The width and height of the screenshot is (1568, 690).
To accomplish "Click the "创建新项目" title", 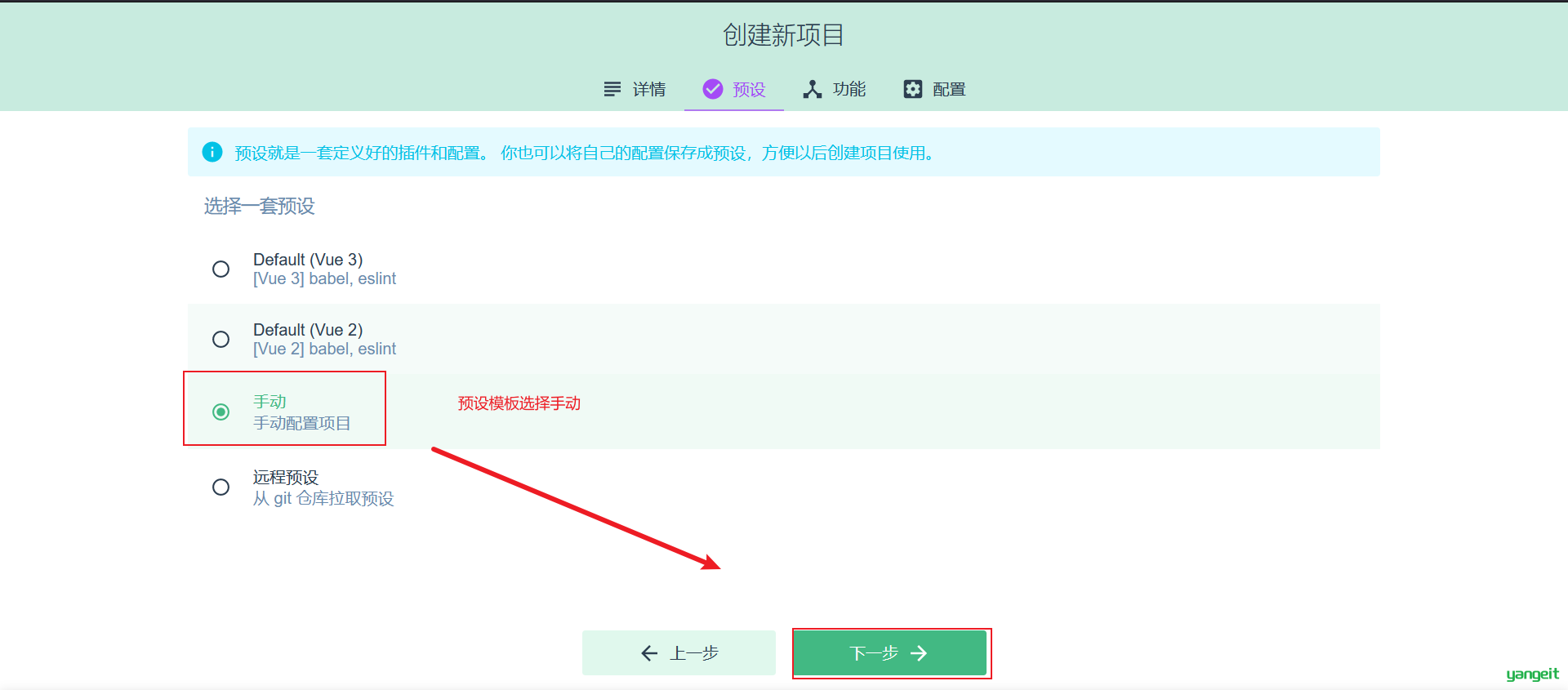I will pyautogui.click(x=783, y=35).
